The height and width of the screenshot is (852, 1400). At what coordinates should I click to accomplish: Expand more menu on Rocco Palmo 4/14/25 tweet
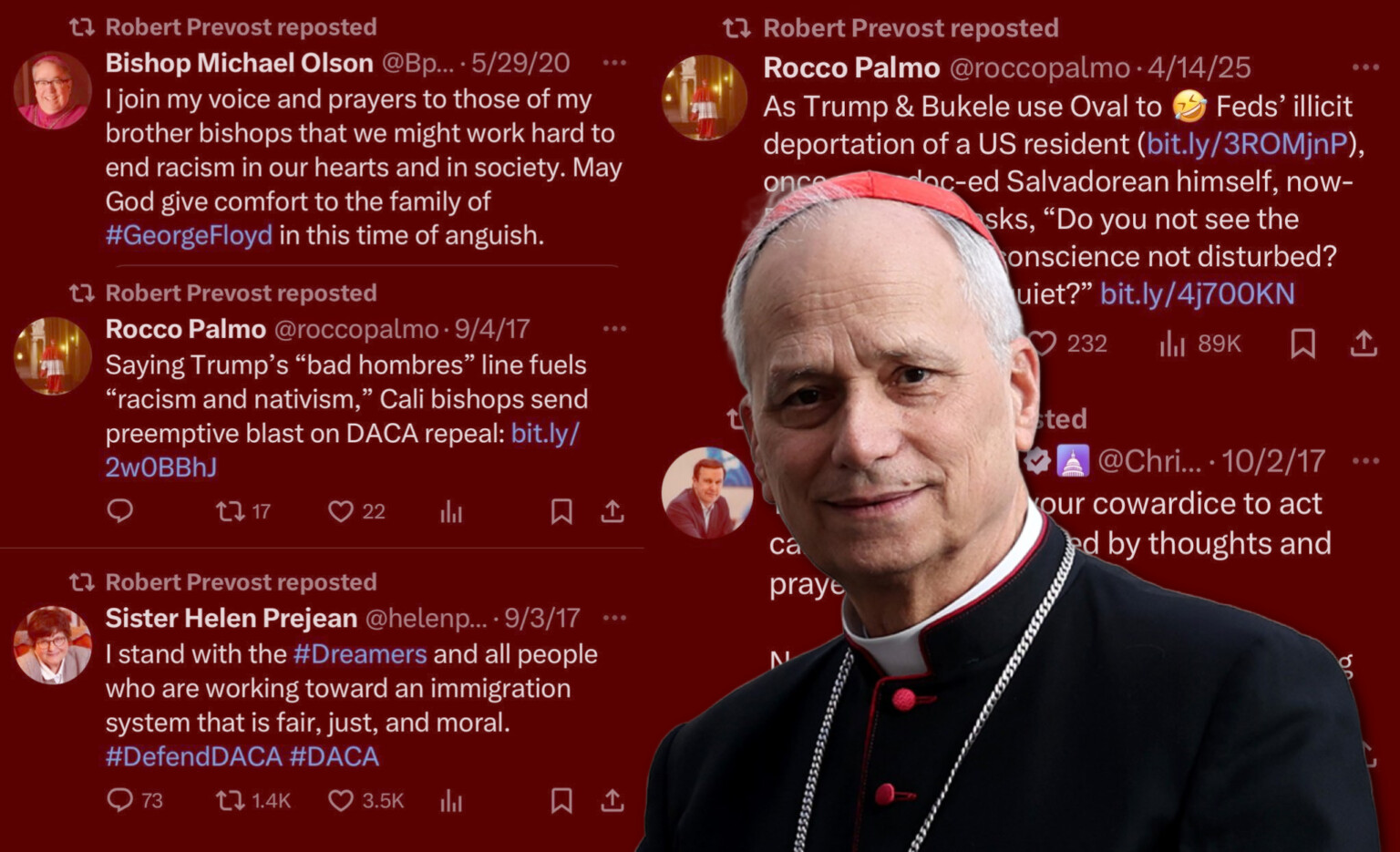[x=1365, y=67]
